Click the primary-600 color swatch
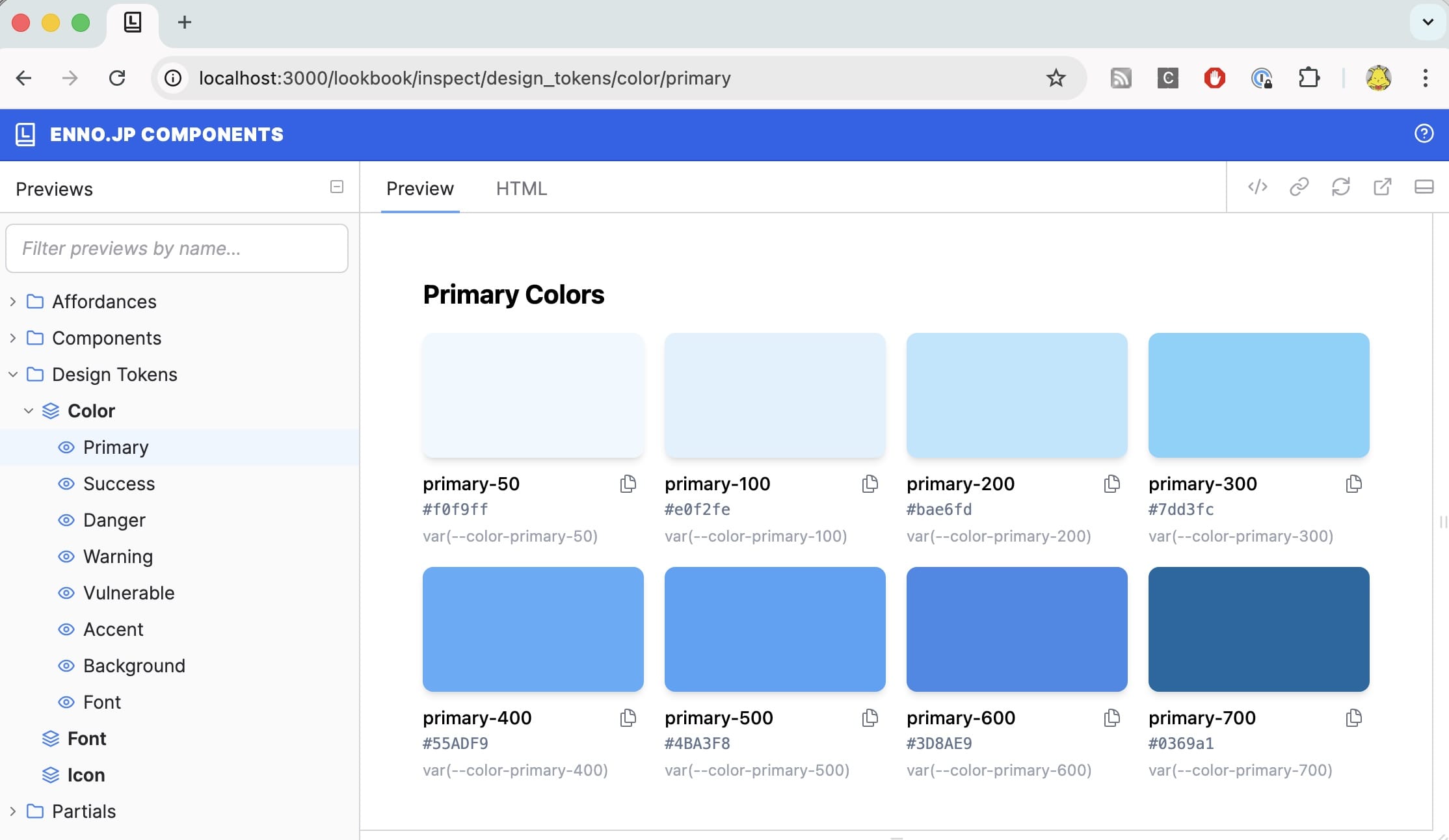This screenshot has width=1449, height=840. 1017,629
